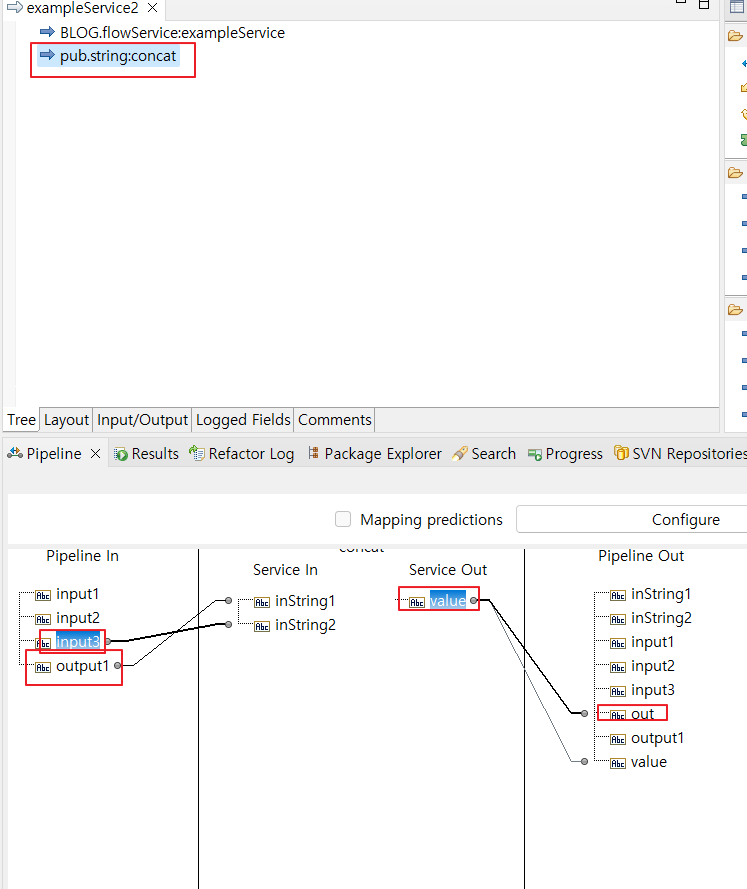Click the string type icon of out in Pipeline Out
747x889 pixels.
coord(618,716)
